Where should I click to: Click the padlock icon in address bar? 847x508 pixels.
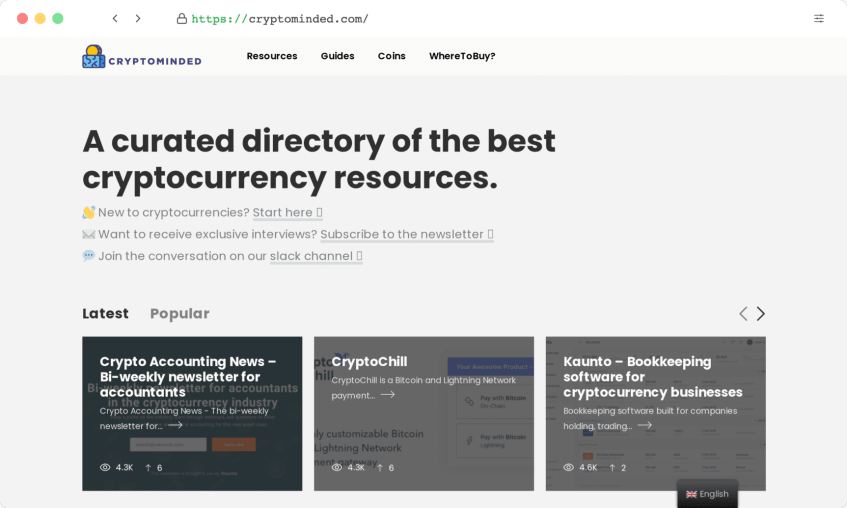pos(182,19)
